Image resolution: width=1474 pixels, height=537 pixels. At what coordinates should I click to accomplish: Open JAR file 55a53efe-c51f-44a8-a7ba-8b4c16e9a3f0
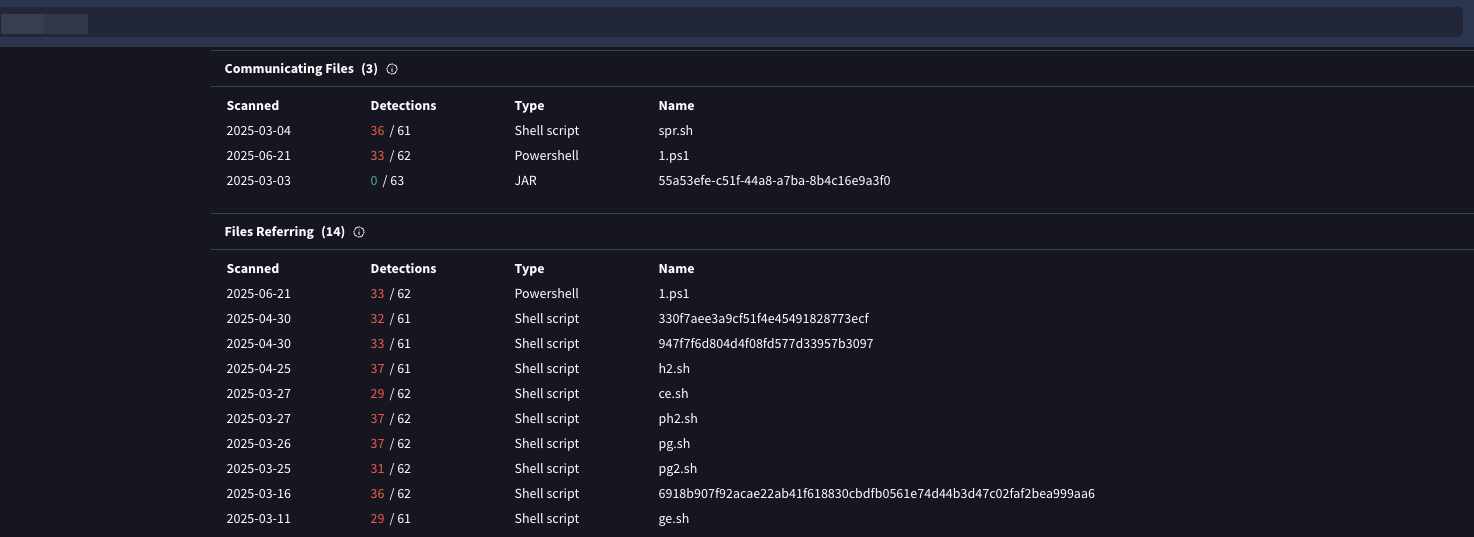coord(773,181)
